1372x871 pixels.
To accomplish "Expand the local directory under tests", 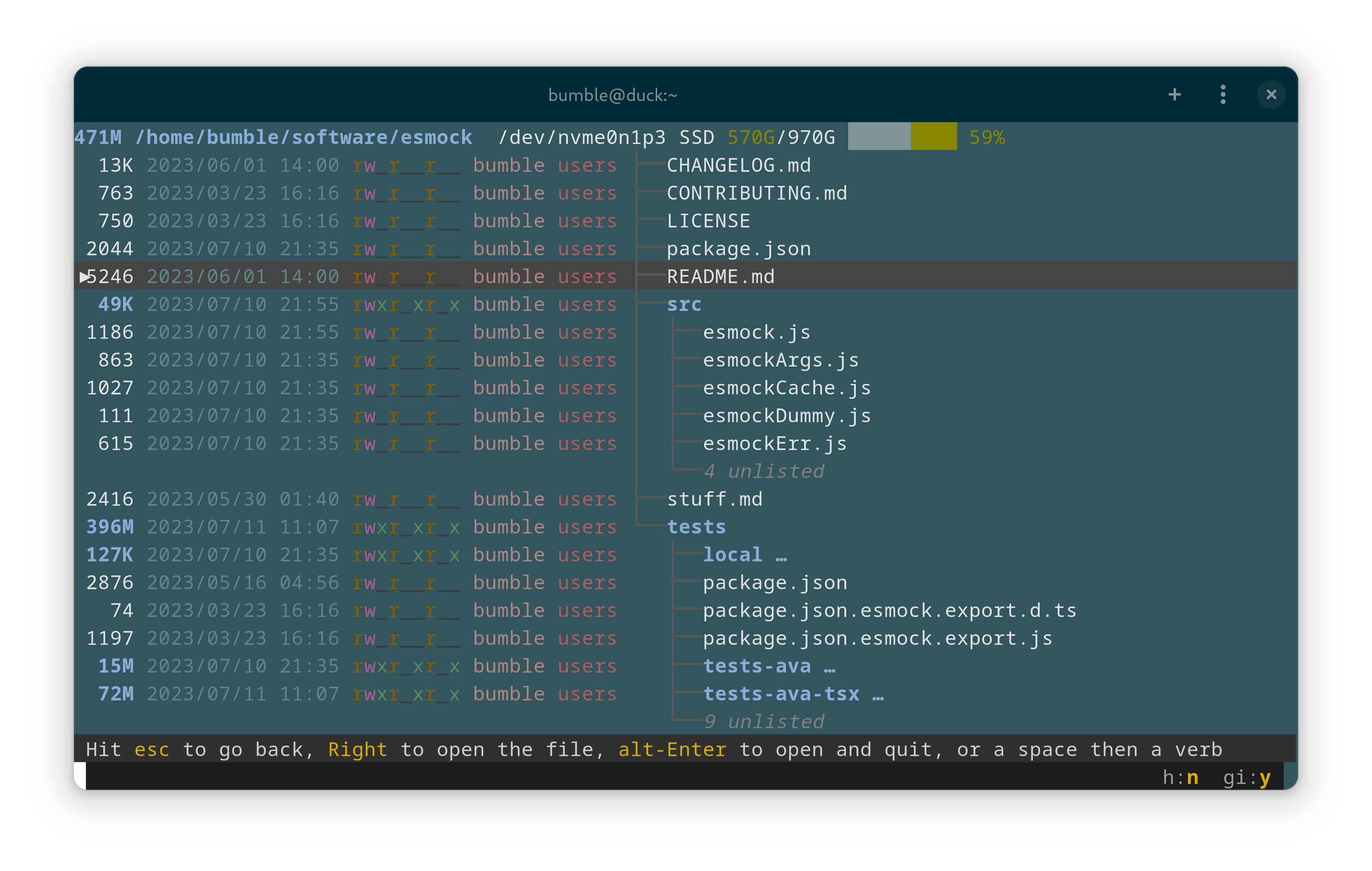I will coord(732,554).
